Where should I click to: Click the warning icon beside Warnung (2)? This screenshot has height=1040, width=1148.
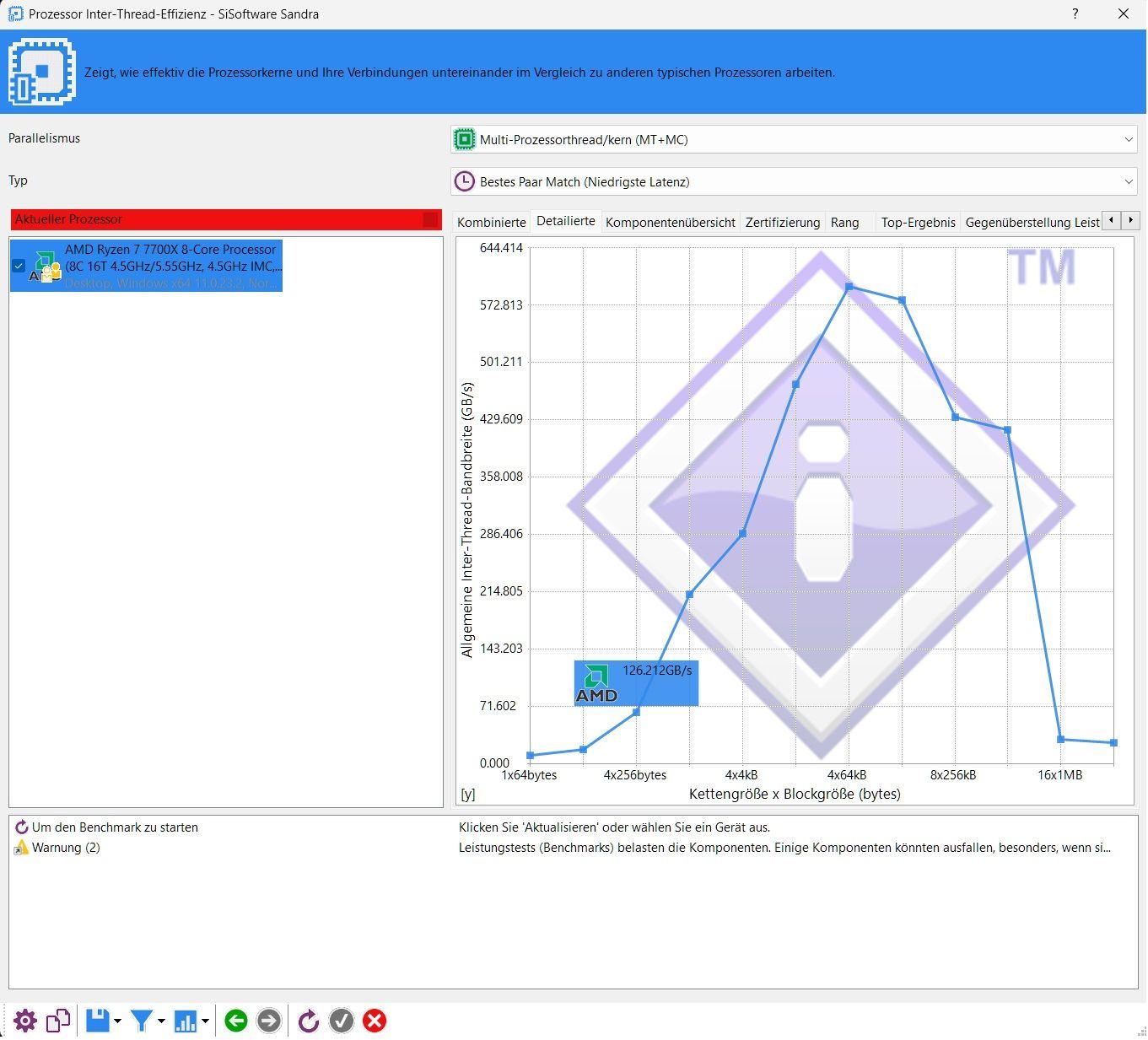click(x=21, y=848)
